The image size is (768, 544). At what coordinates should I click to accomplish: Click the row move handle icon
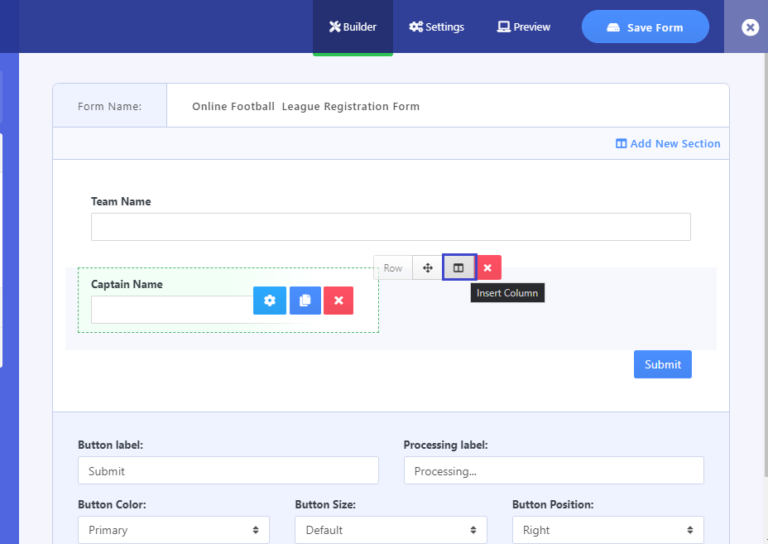428,268
